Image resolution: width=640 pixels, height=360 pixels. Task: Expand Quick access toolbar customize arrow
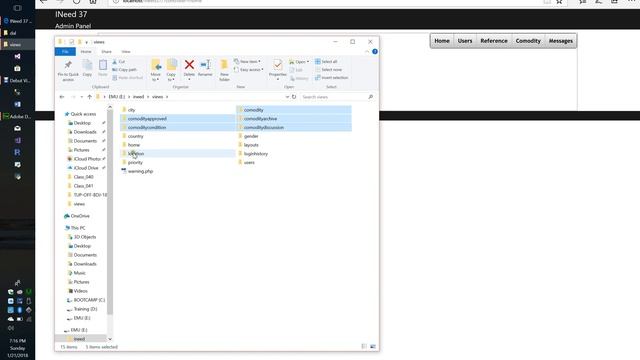click(87, 42)
